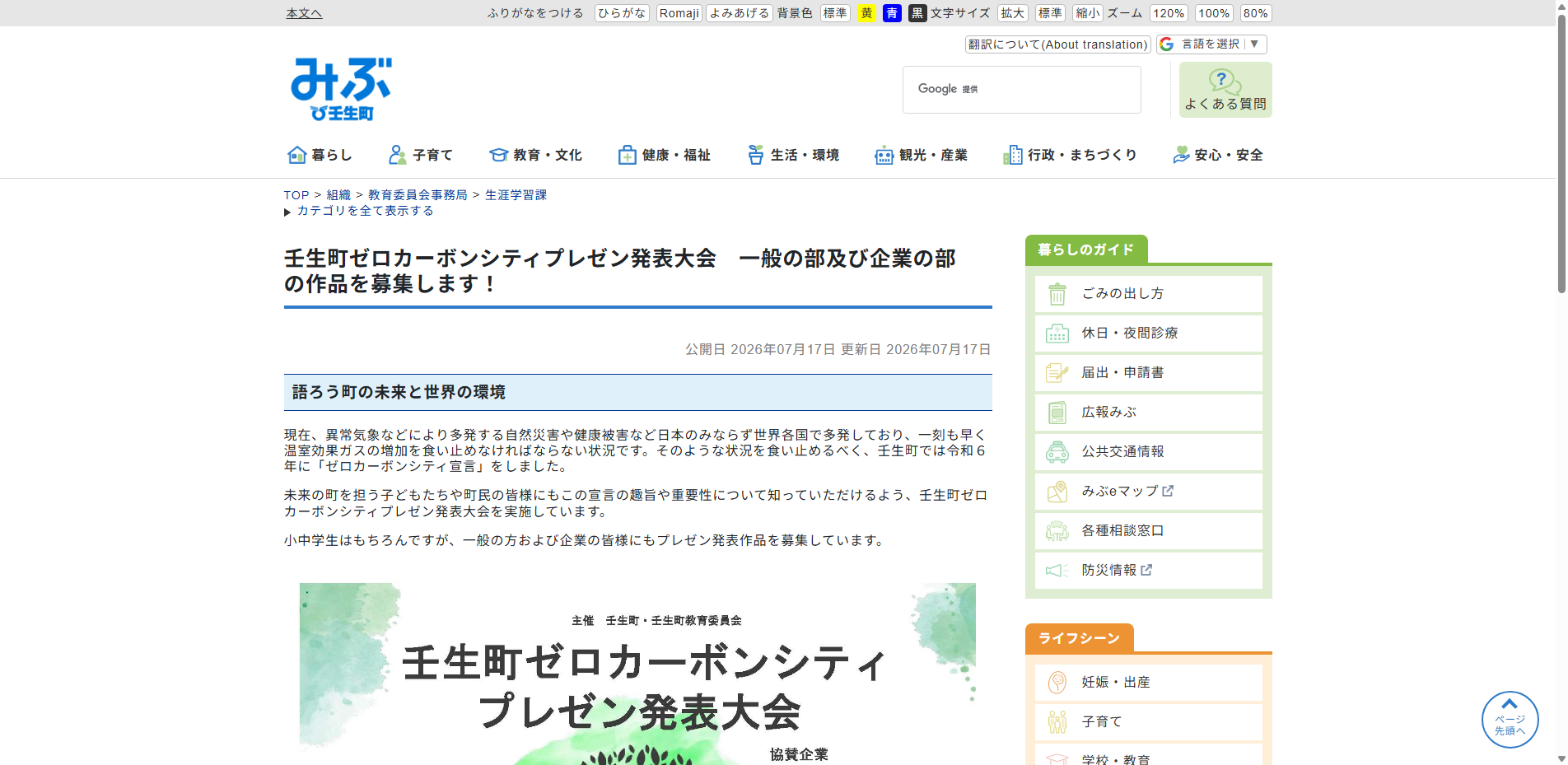Click the shop icon beside 観光・産業

[884, 155]
